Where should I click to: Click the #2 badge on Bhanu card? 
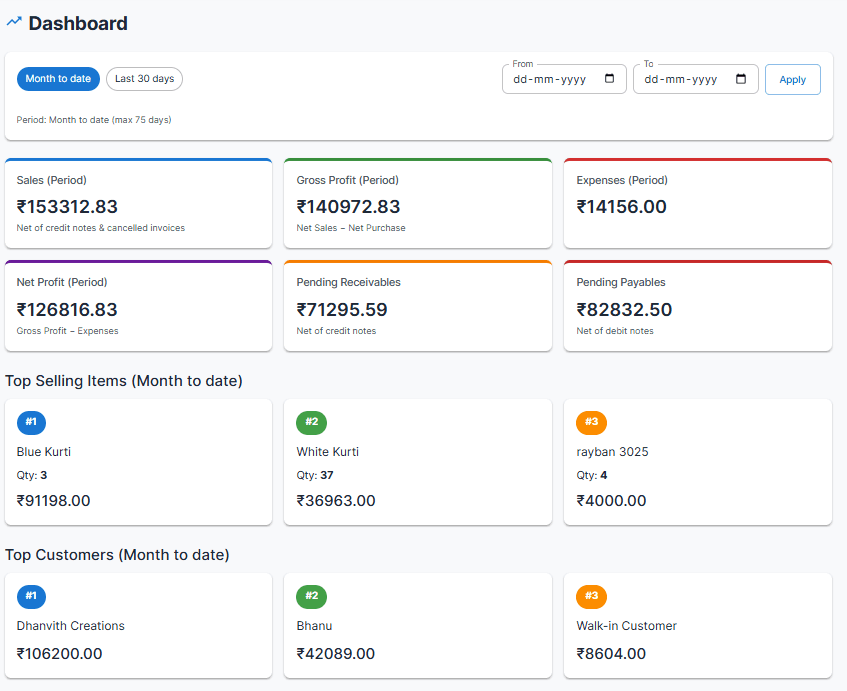311,596
